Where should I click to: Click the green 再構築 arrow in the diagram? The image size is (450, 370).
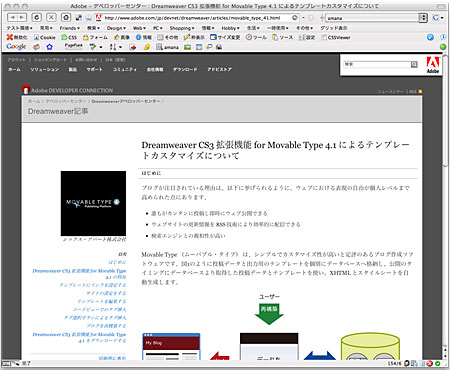coord(269,314)
